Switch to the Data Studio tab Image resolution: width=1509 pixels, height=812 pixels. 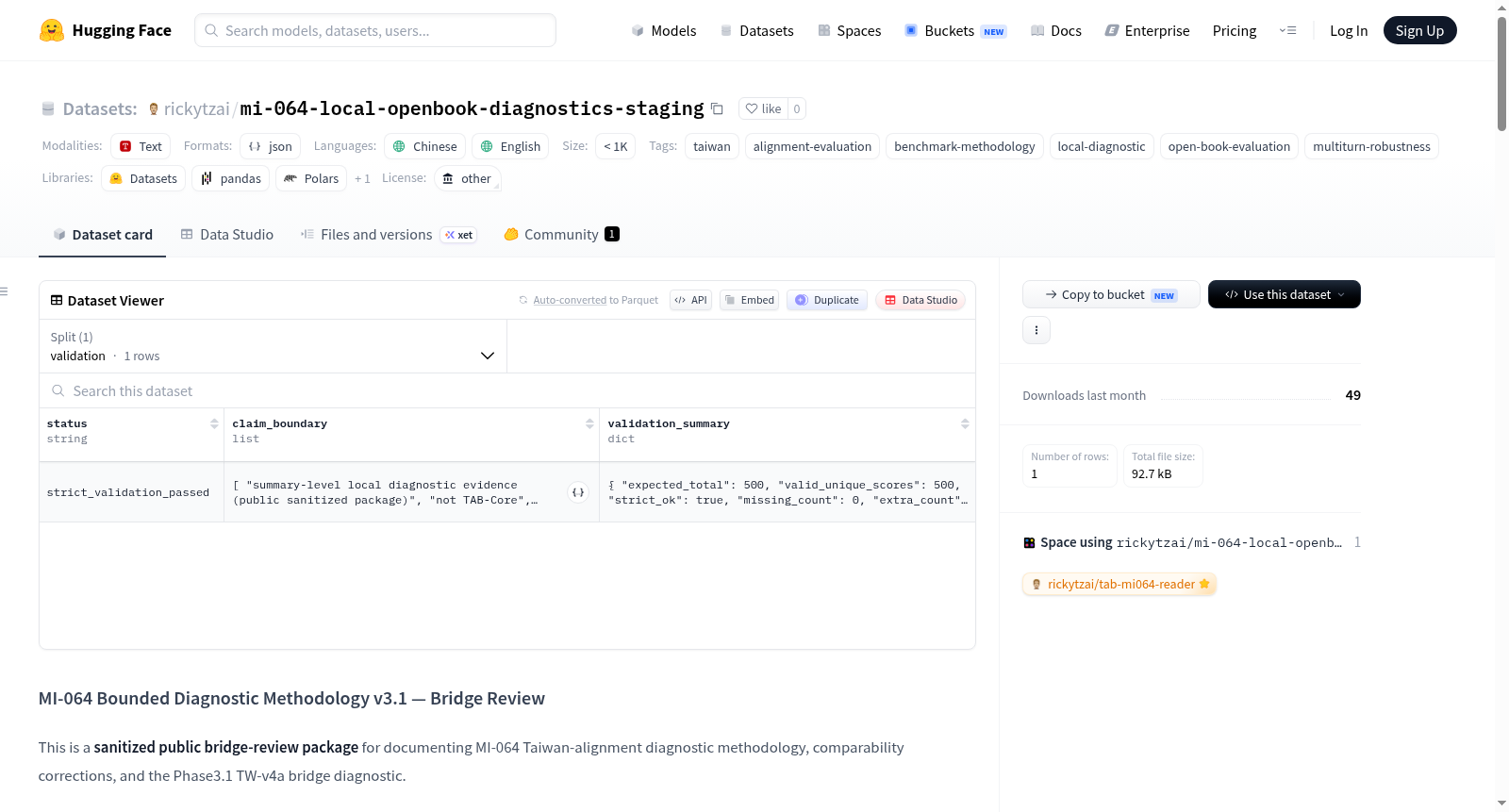(227, 235)
